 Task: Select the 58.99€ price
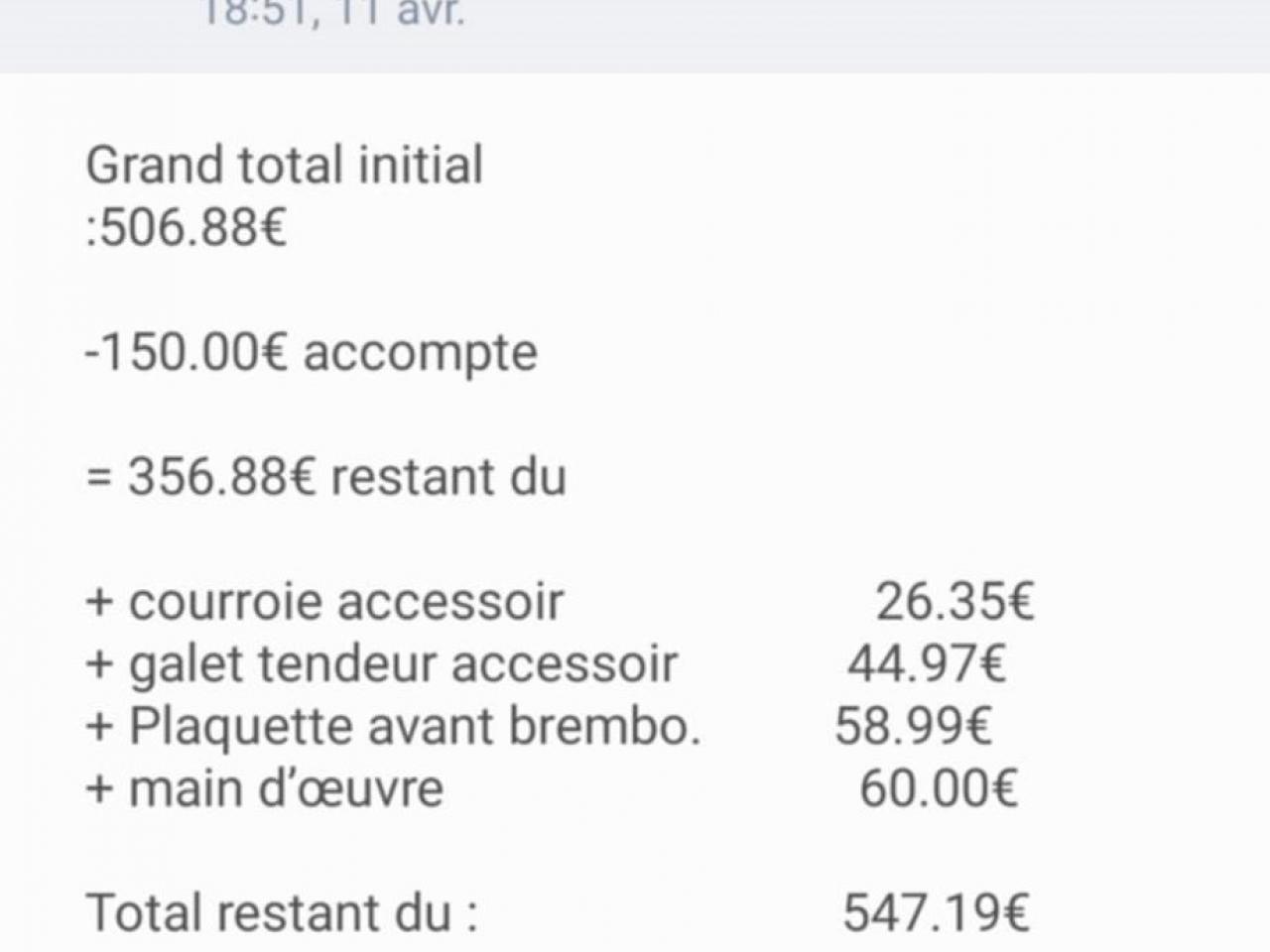click(913, 726)
